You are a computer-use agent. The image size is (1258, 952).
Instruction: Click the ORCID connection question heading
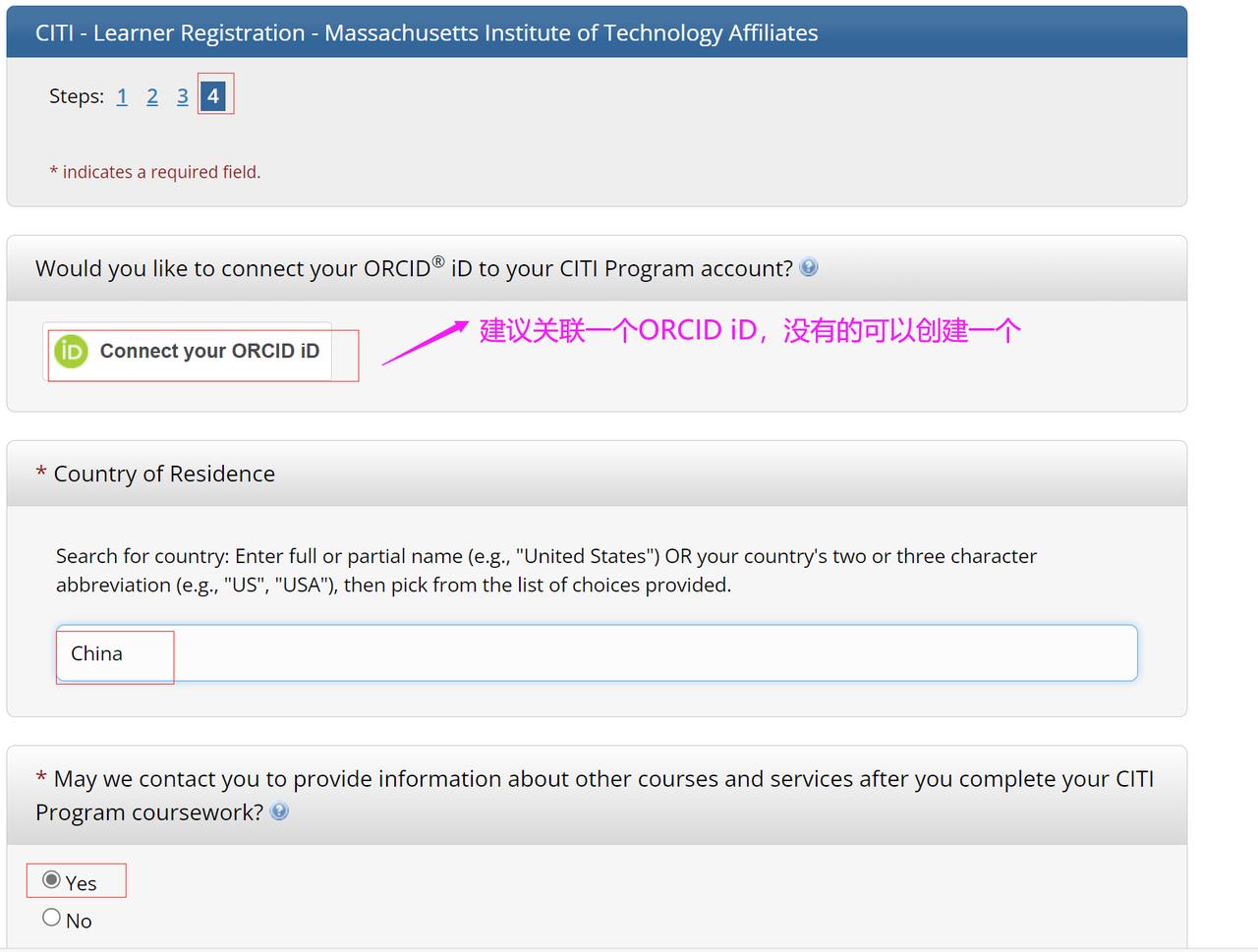413,268
